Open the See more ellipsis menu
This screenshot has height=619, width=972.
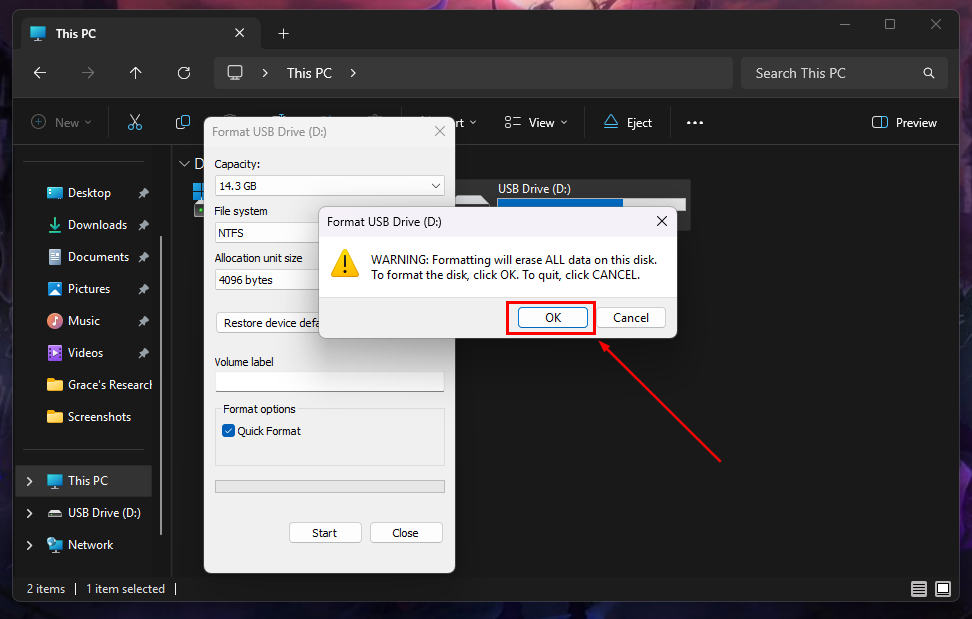695,122
